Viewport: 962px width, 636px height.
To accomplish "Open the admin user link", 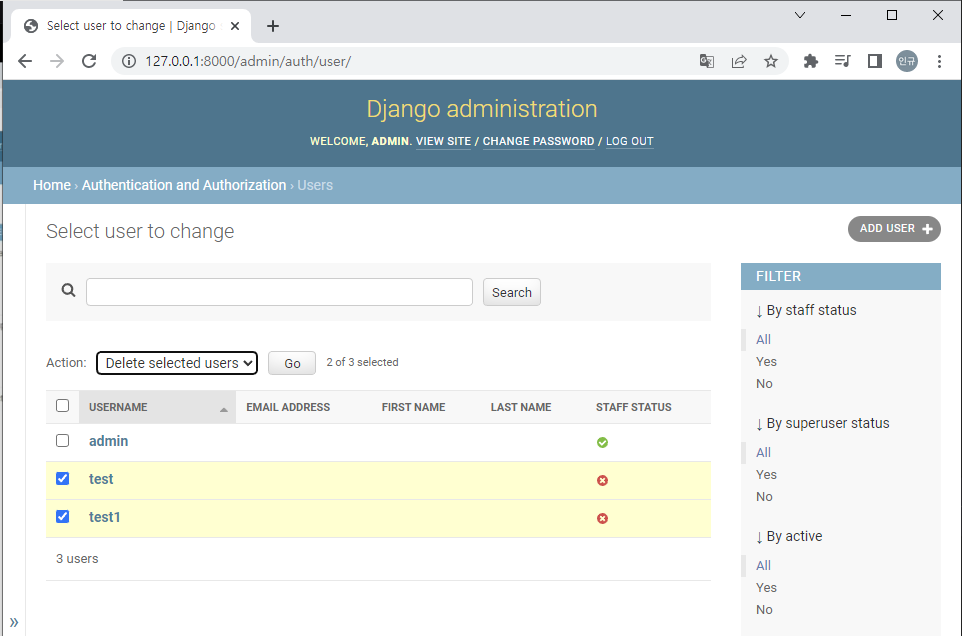I will (109, 441).
